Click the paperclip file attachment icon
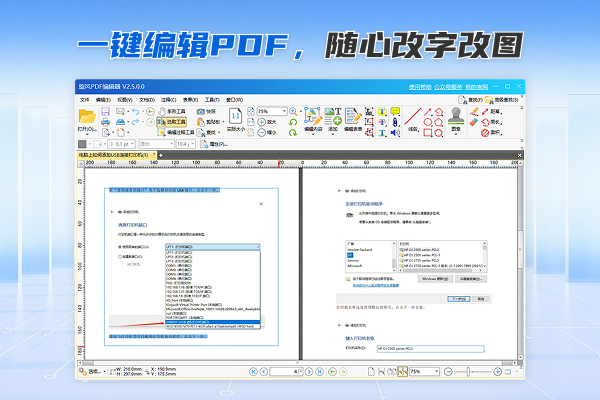 (395, 122)
